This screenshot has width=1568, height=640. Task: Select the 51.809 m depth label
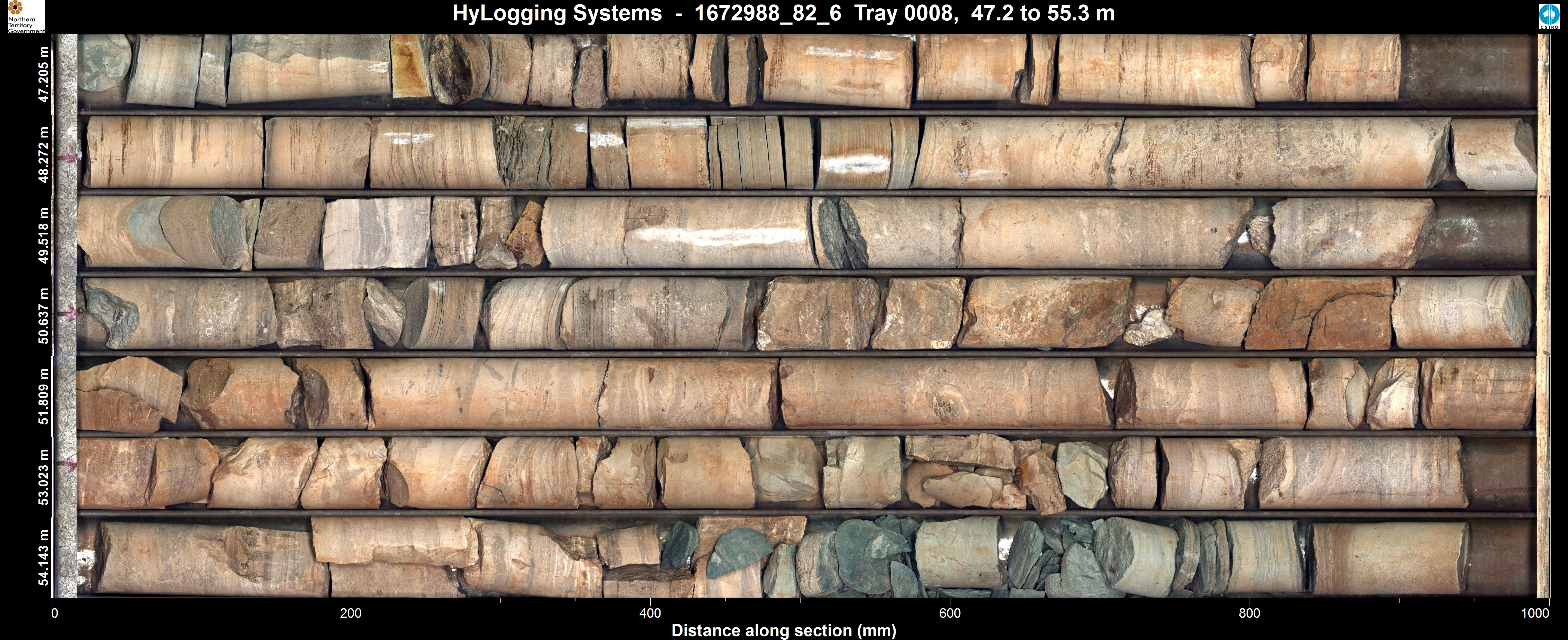(x=43, y=396)
